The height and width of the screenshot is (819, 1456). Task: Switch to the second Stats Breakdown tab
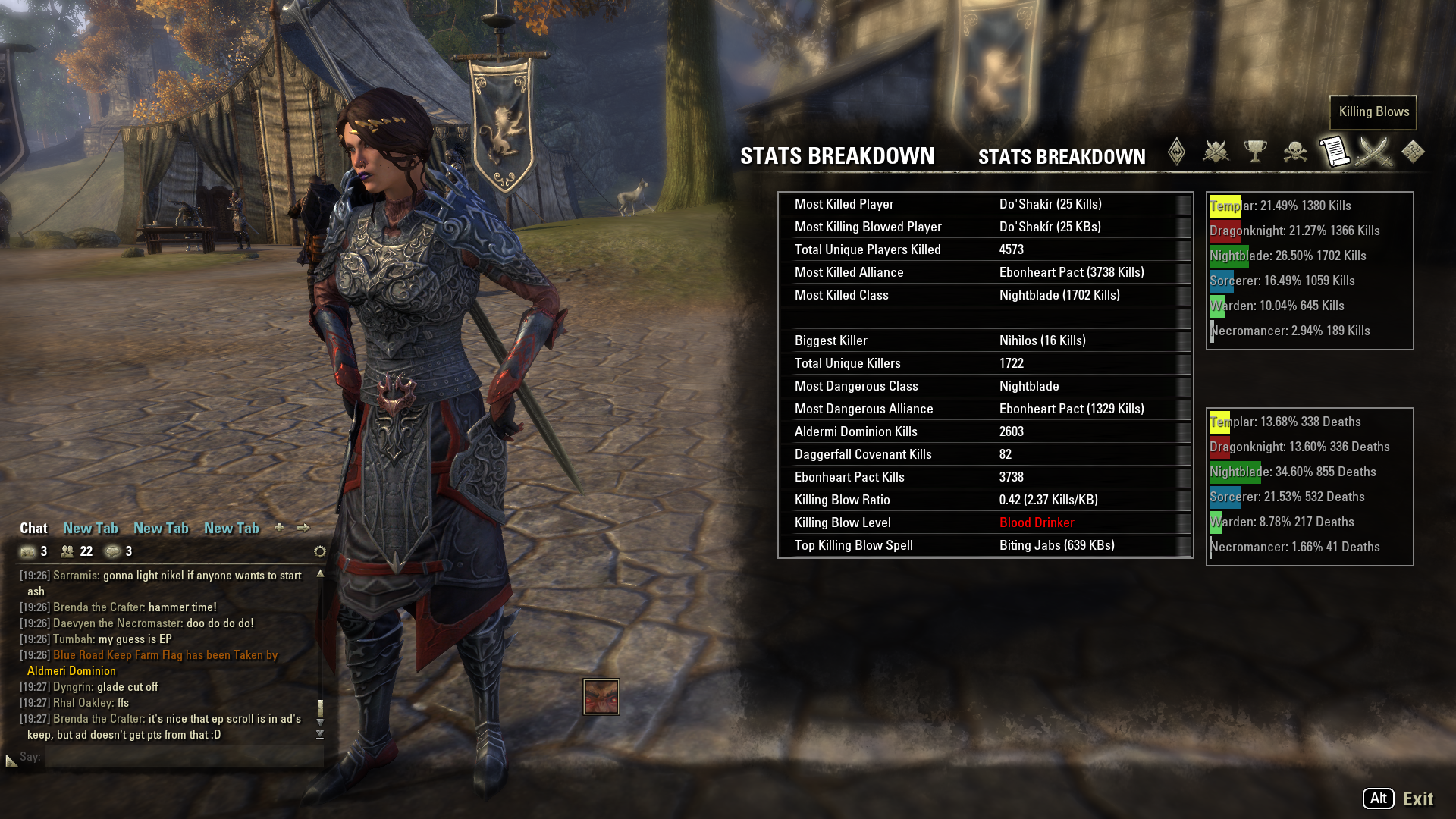coord(1060,155)
